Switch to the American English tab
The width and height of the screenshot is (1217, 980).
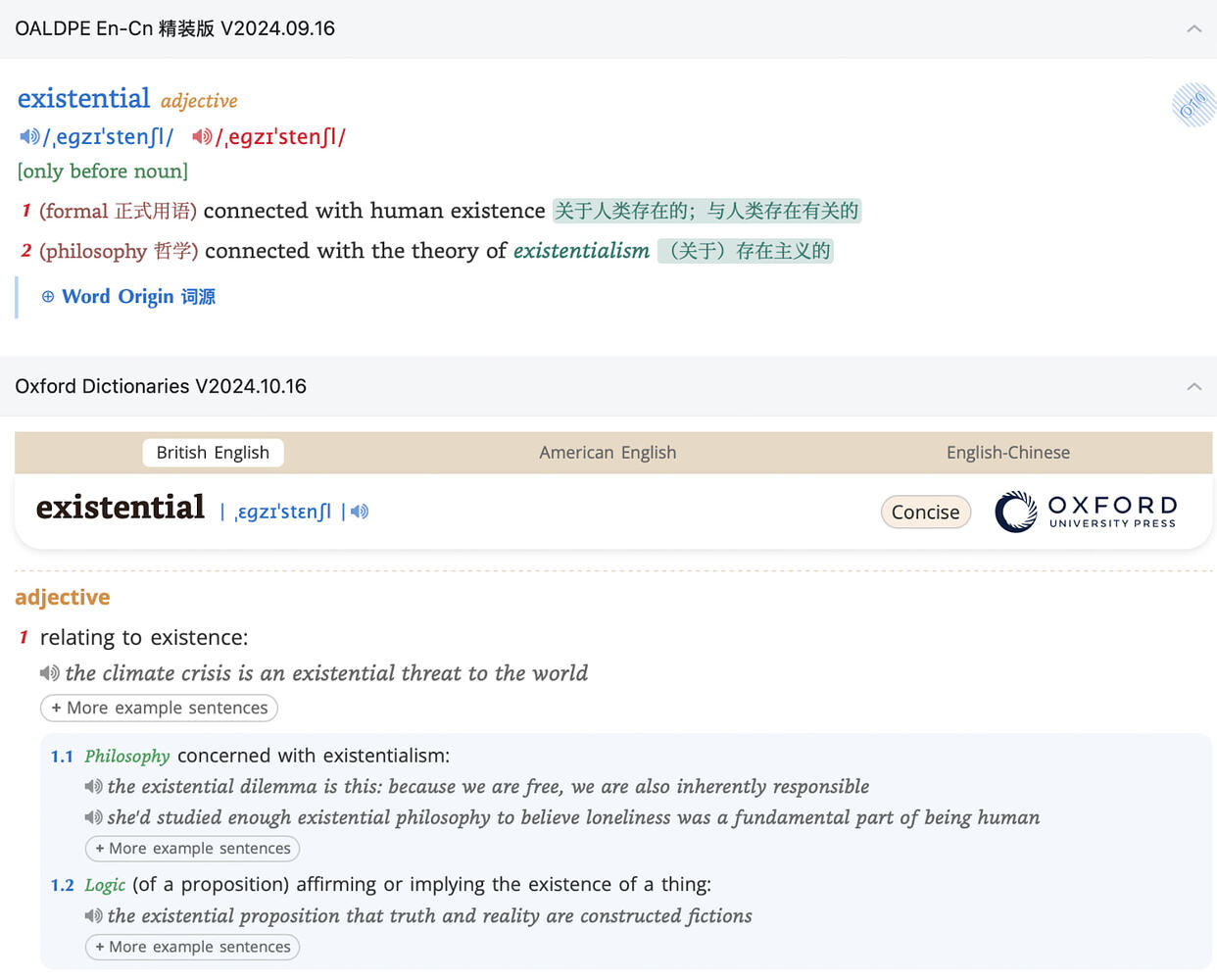tap(608, 452)
